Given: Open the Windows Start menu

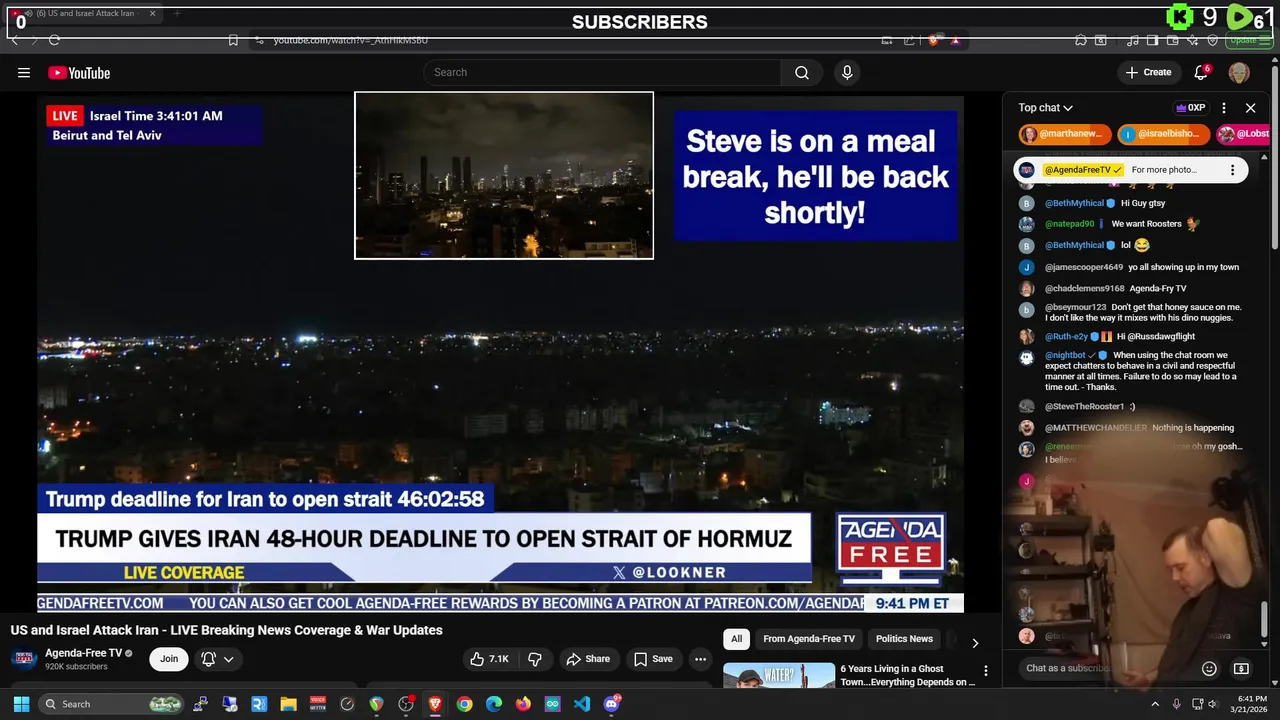Looking at the screenshot, I should coord(21,704).
